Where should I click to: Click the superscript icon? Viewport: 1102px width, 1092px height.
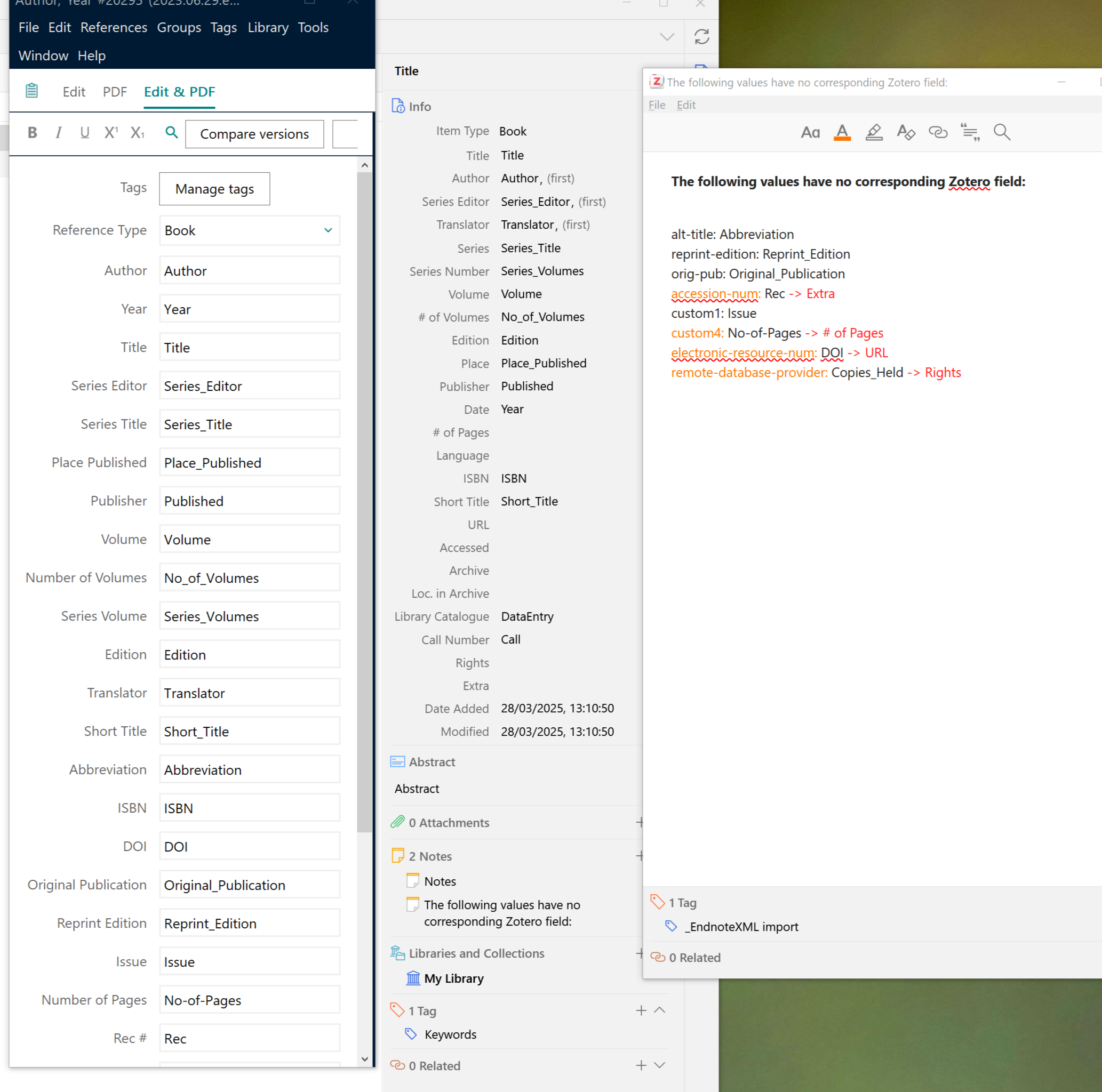coord(110,133)
